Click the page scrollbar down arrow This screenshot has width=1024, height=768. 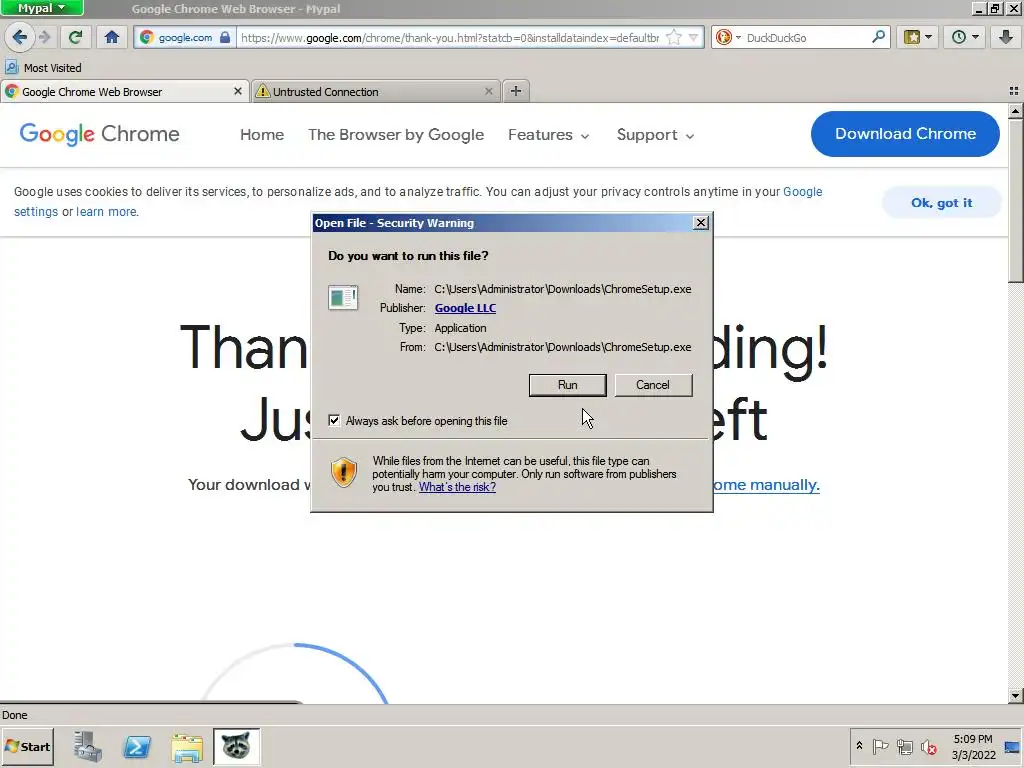click(x=1016, y=696)
